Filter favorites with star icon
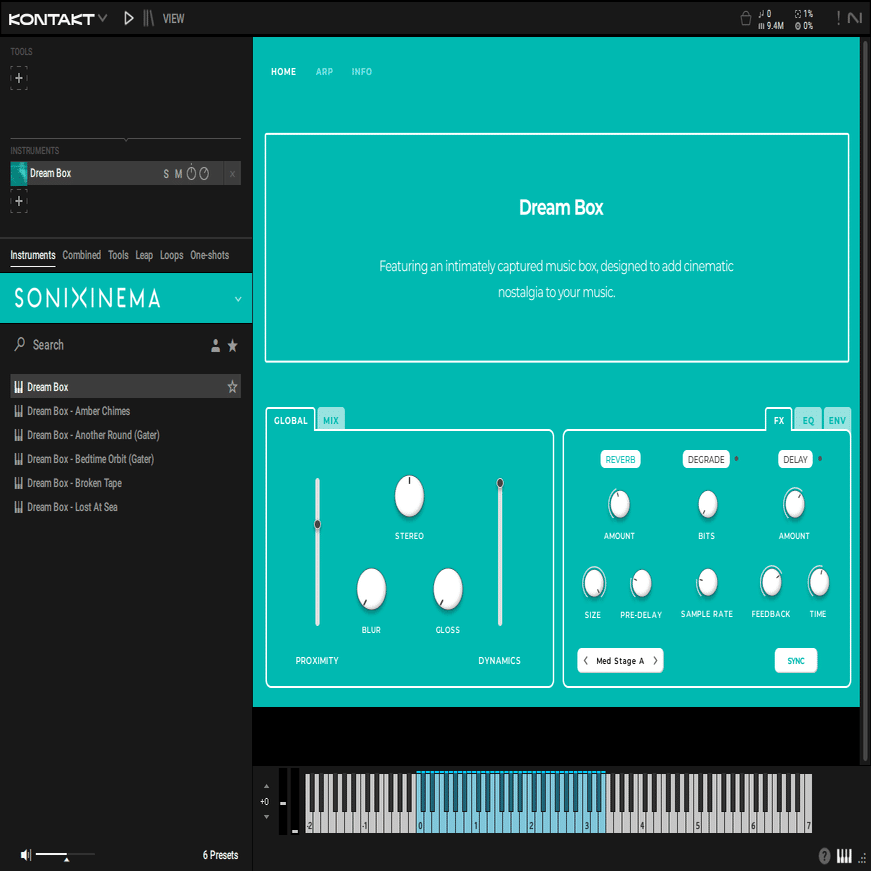Screen dimensions: 871x871 click(x=233, y=346)
